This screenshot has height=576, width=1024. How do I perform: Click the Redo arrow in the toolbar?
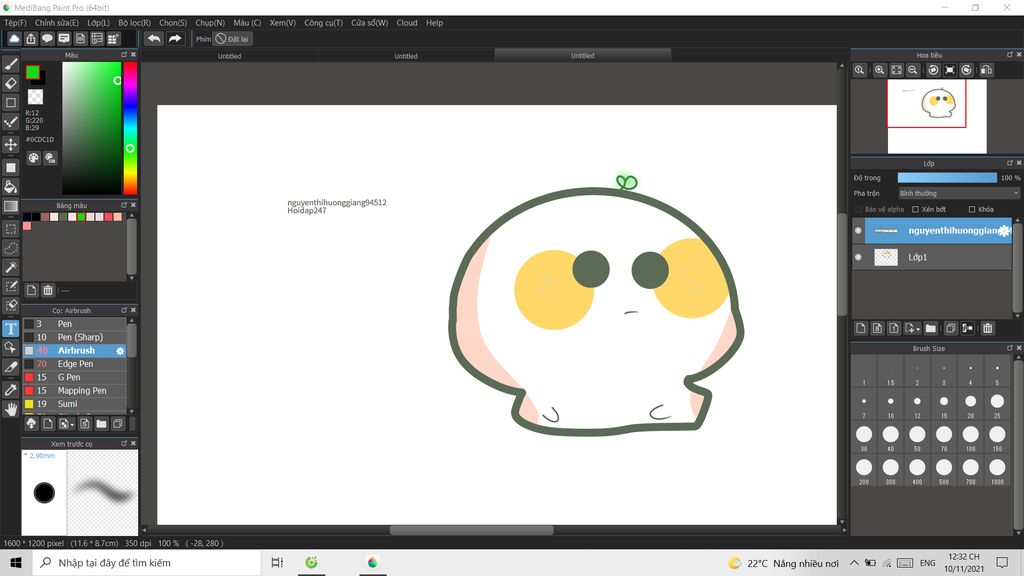click(x=174, y=39)
